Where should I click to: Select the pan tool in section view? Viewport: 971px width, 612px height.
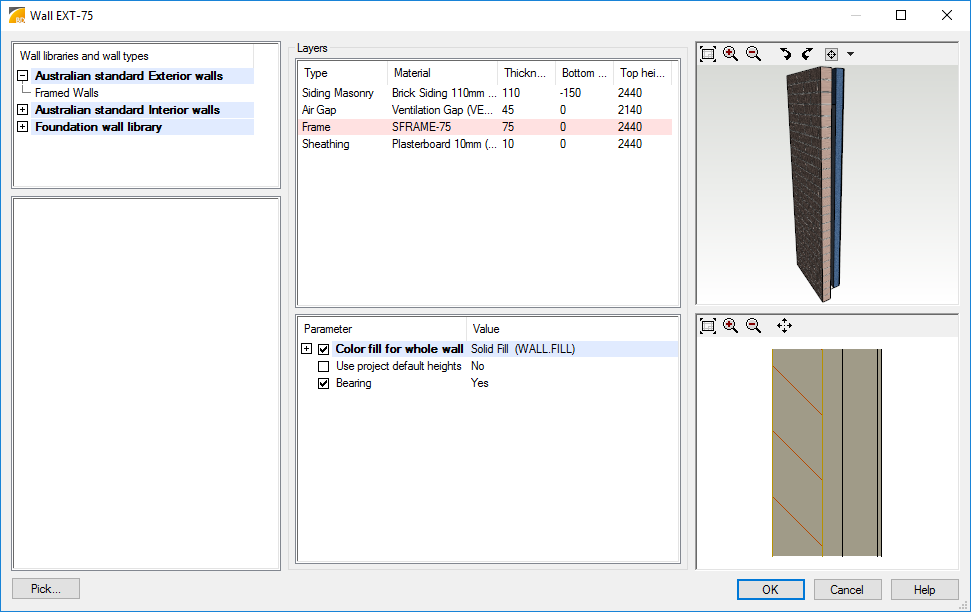(x=784, y=326)
